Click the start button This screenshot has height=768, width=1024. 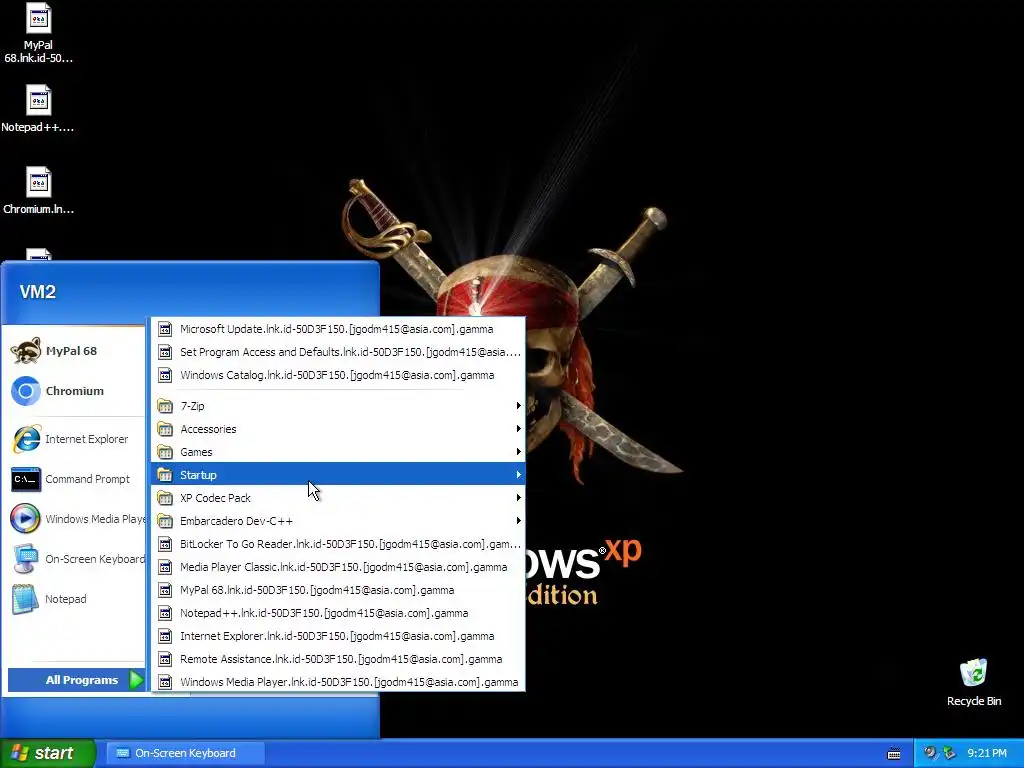(x=47, y=753)
